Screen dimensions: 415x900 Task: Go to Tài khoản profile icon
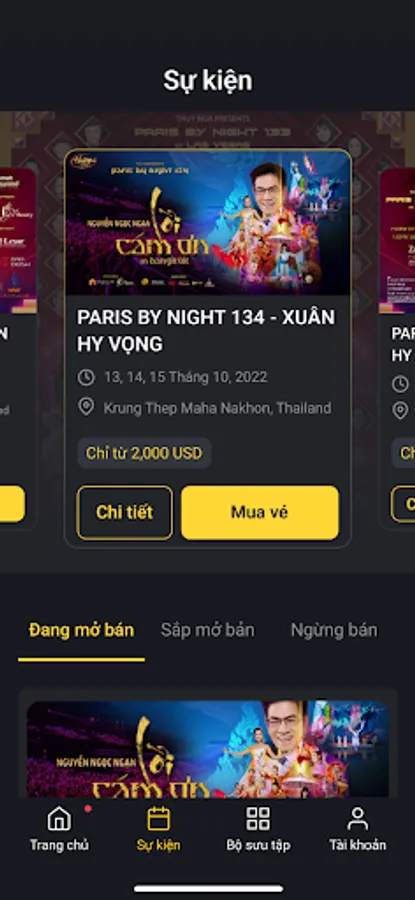tap(357, 818)
